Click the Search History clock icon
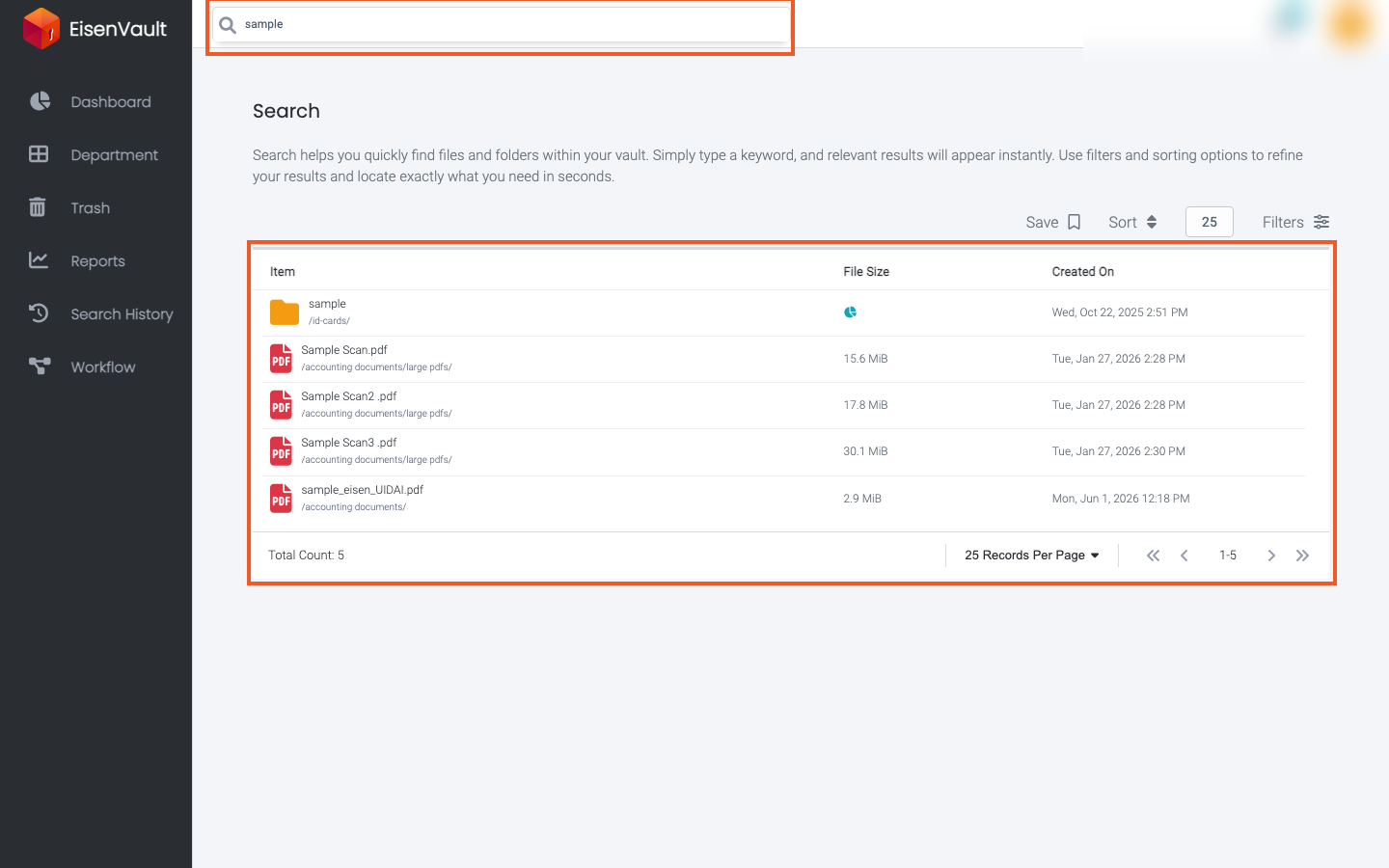The width and height of the screenshot is (1389, 868). pyautogui.click(x=39, y=312)
